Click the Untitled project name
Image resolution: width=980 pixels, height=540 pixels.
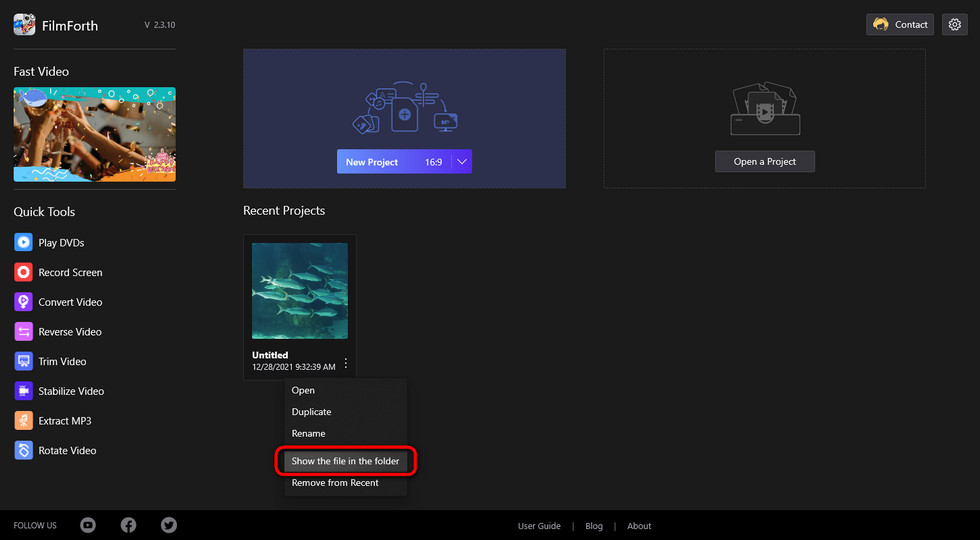(x=270, y=355)
